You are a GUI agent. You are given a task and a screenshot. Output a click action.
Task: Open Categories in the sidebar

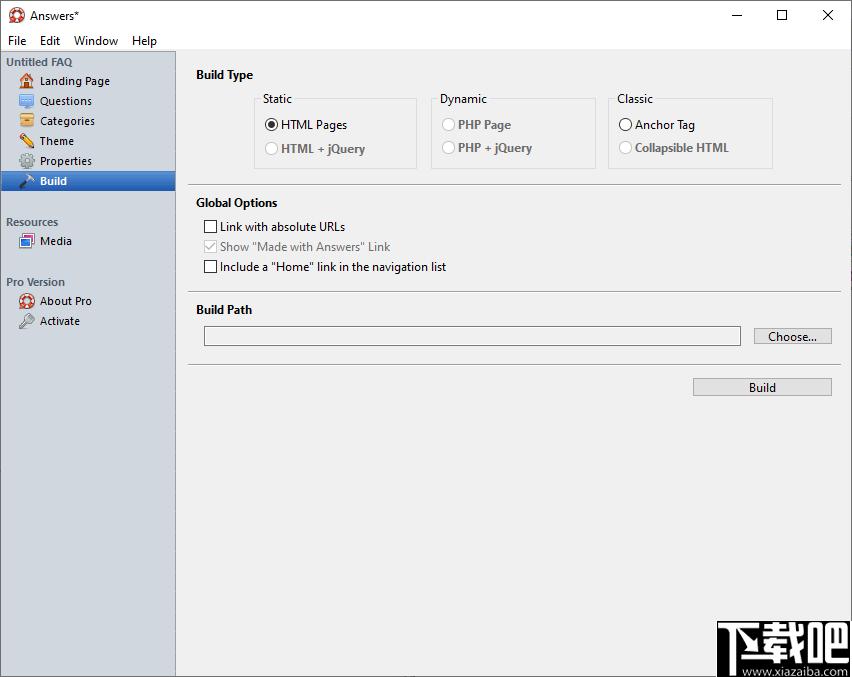pos(88,121)
